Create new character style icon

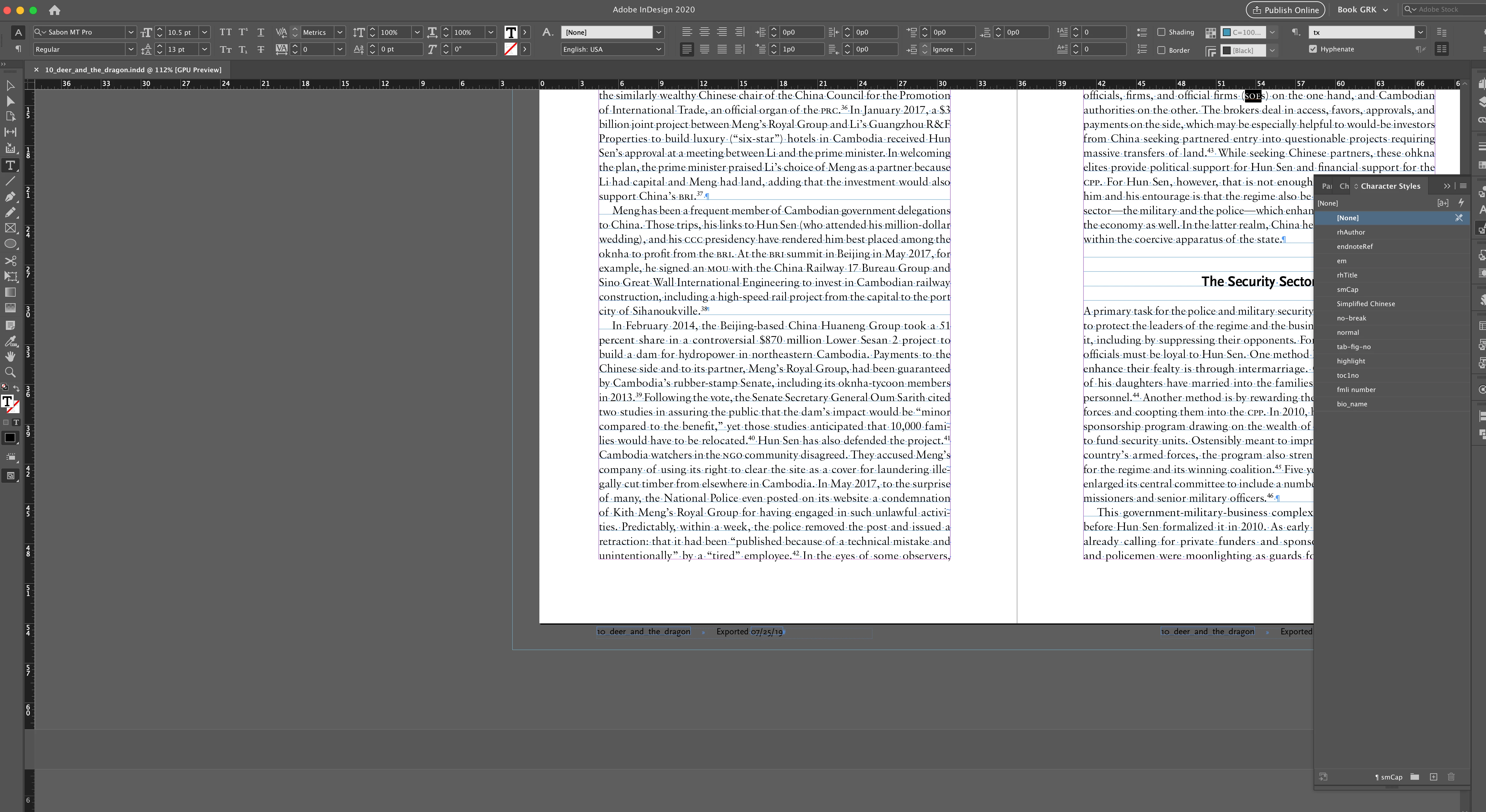(x=1434, y=777)
